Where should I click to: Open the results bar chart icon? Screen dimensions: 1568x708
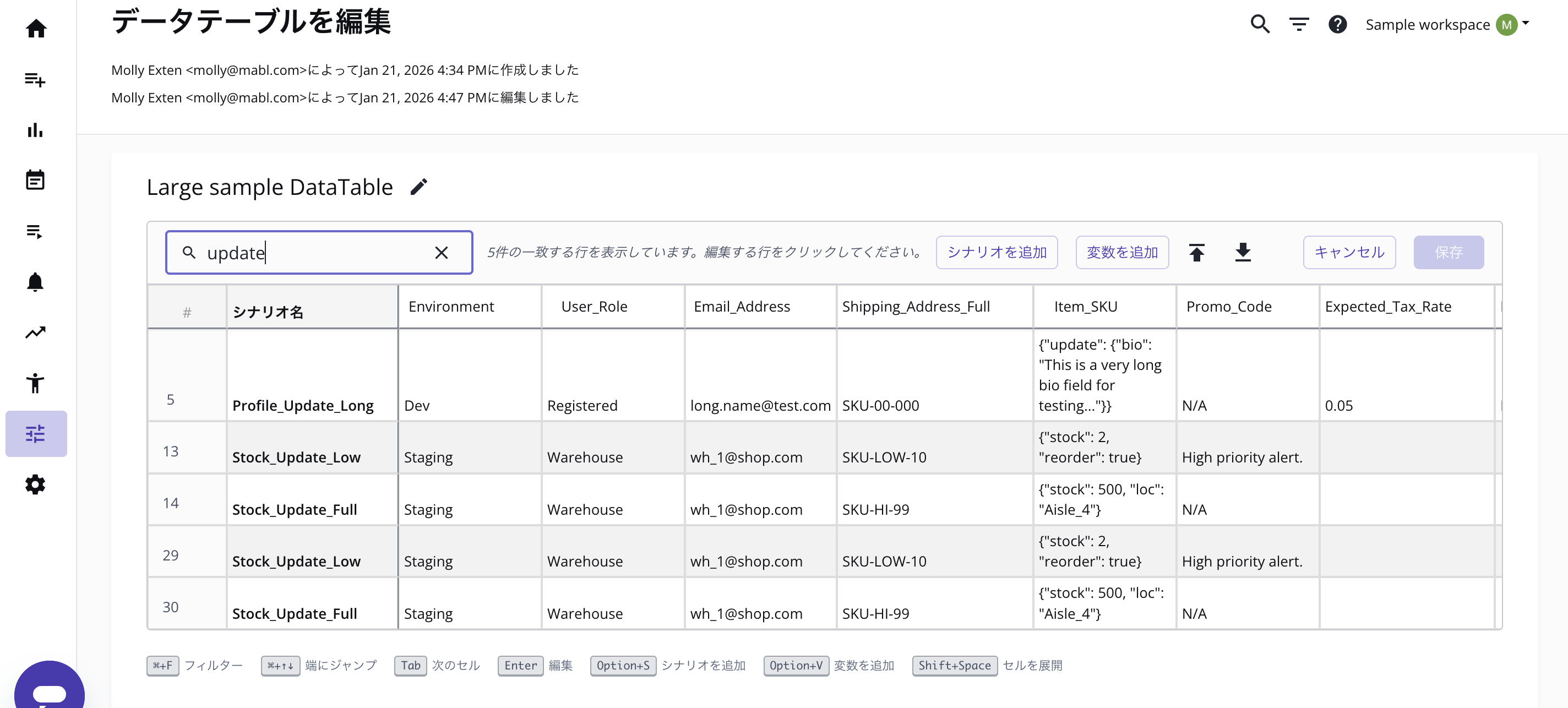35,130
